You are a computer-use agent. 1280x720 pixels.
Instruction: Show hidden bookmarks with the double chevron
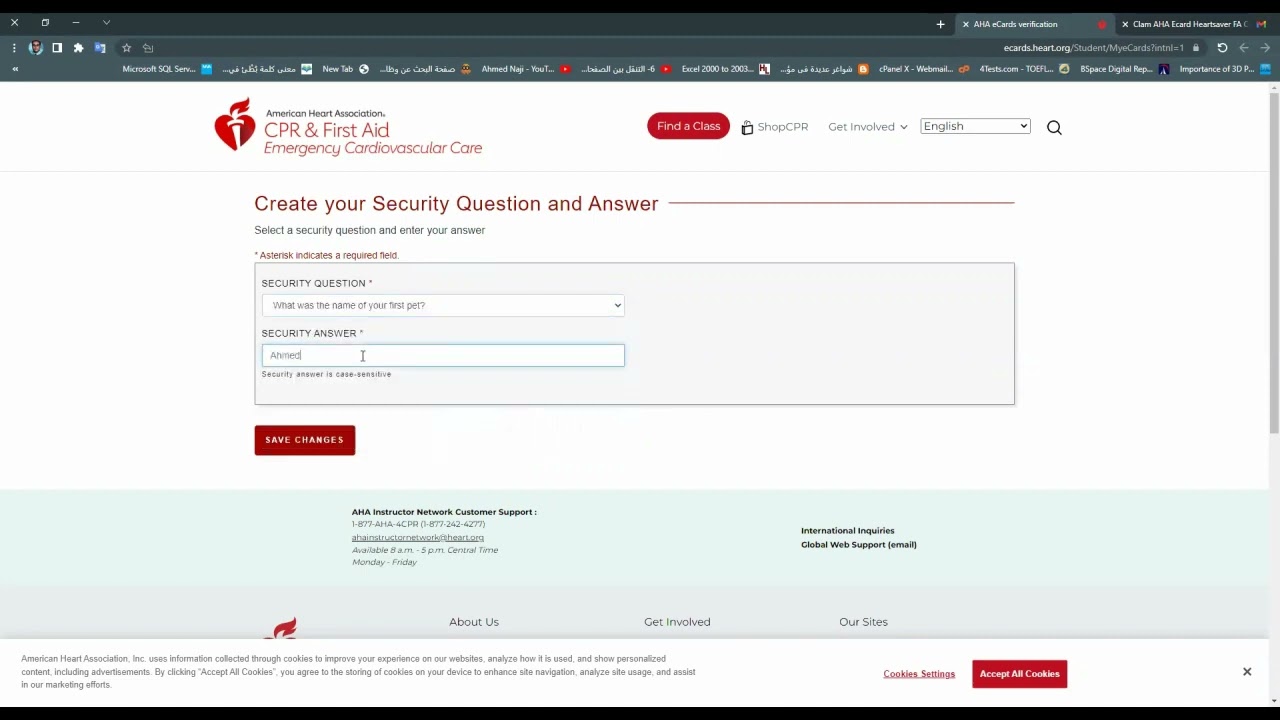point(15,69)
